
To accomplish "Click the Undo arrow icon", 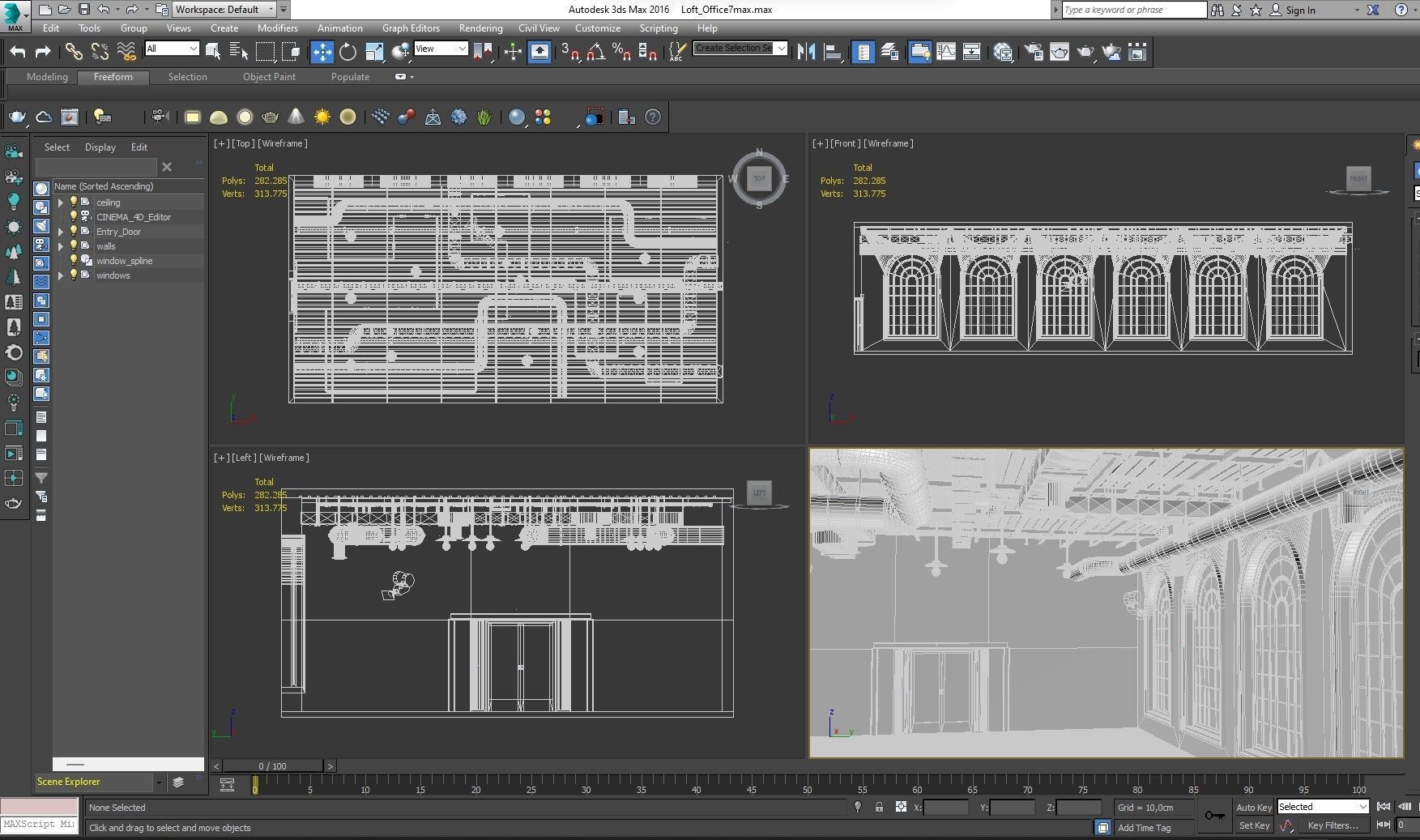I will 18,52.
